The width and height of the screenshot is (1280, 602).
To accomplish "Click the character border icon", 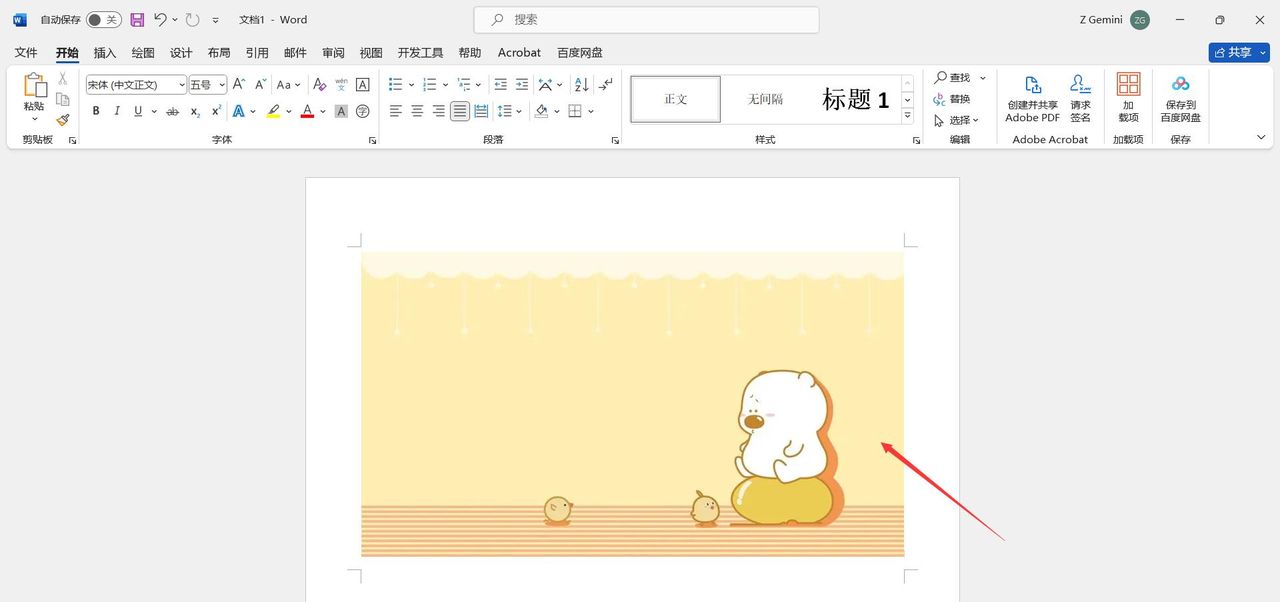I will click(363, 85).
